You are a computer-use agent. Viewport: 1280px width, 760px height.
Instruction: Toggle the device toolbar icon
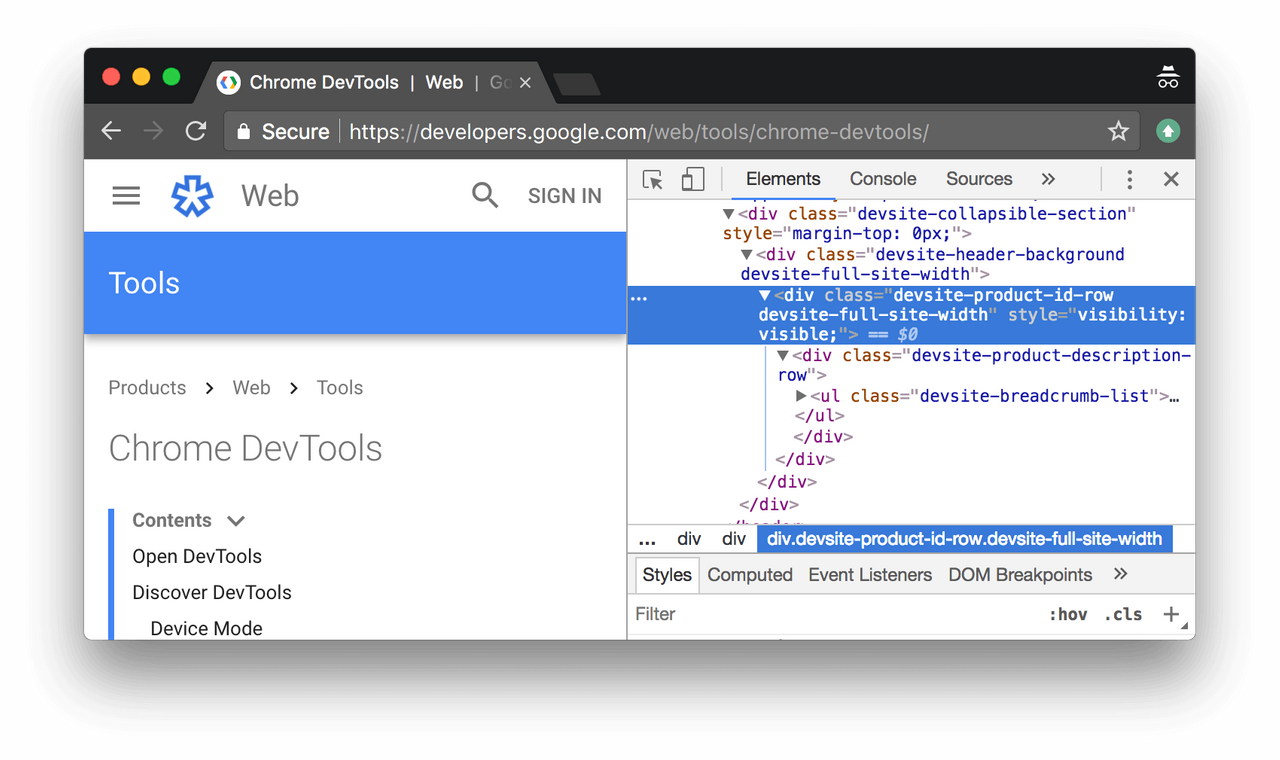pos(692,180)
